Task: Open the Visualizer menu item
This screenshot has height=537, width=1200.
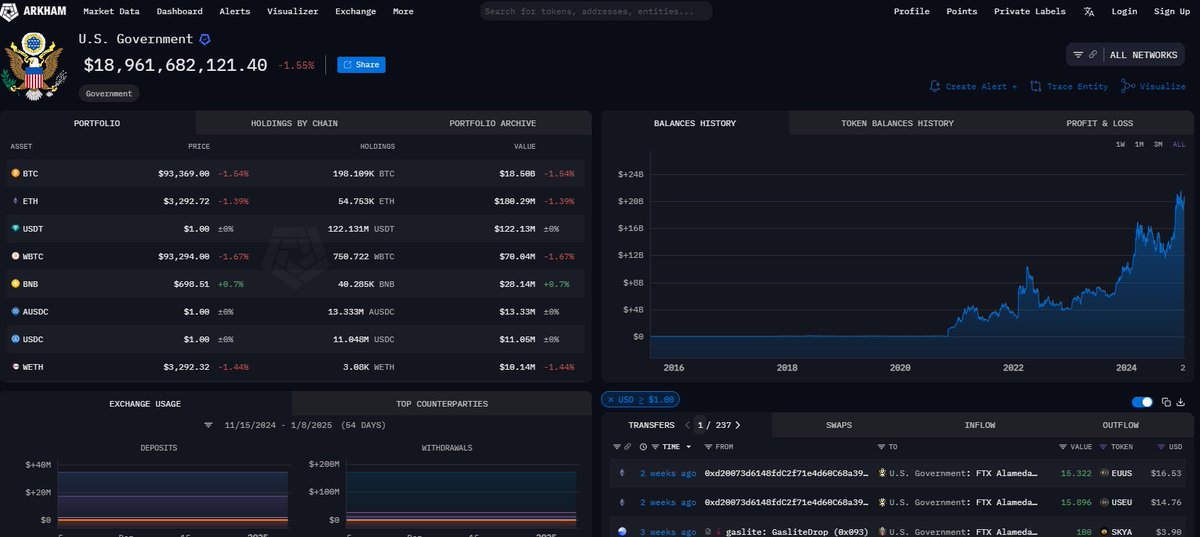Action: pyautogui.click(x=292, y=12)
